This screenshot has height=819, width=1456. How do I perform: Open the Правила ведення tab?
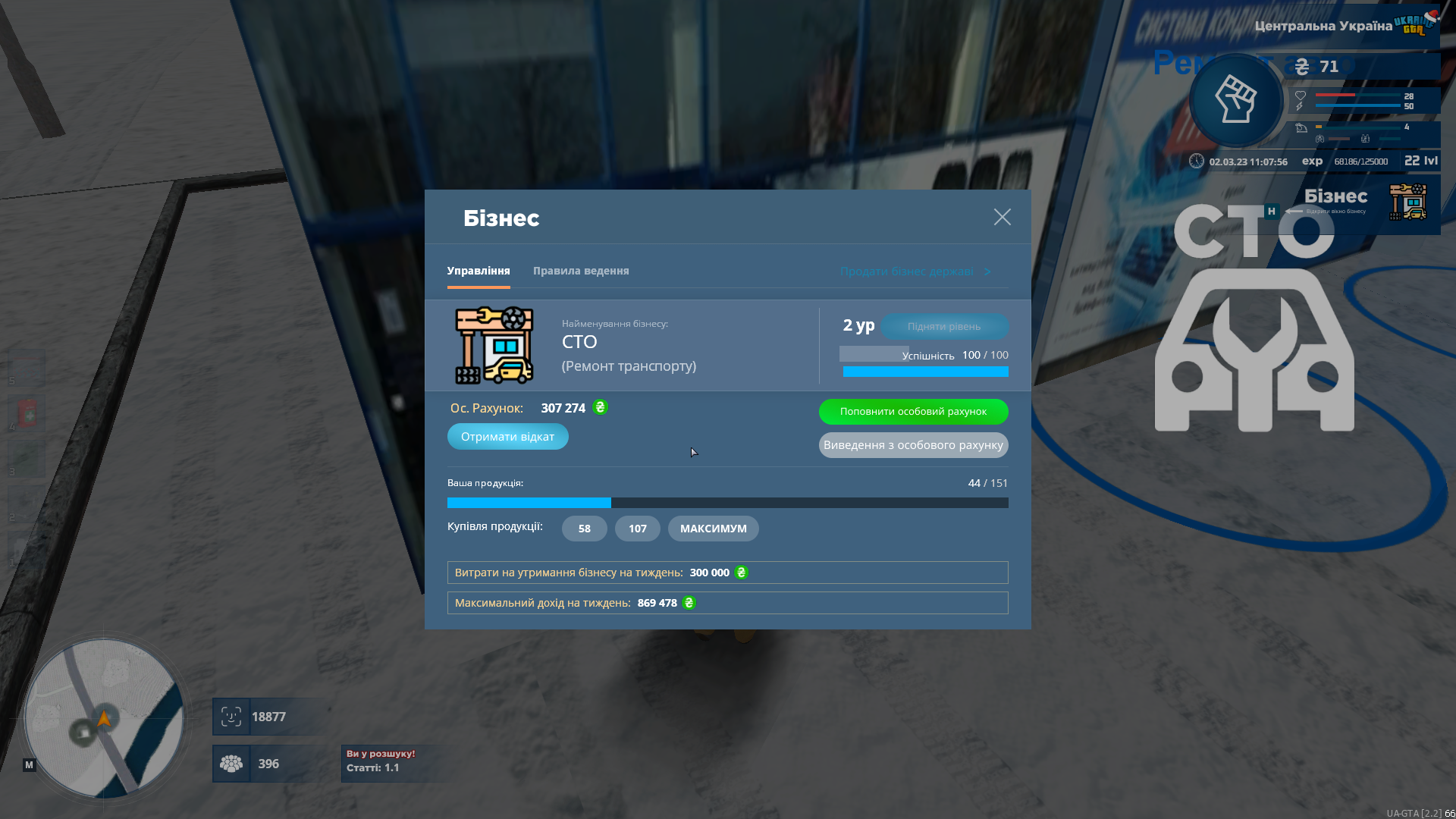point(581,271)
